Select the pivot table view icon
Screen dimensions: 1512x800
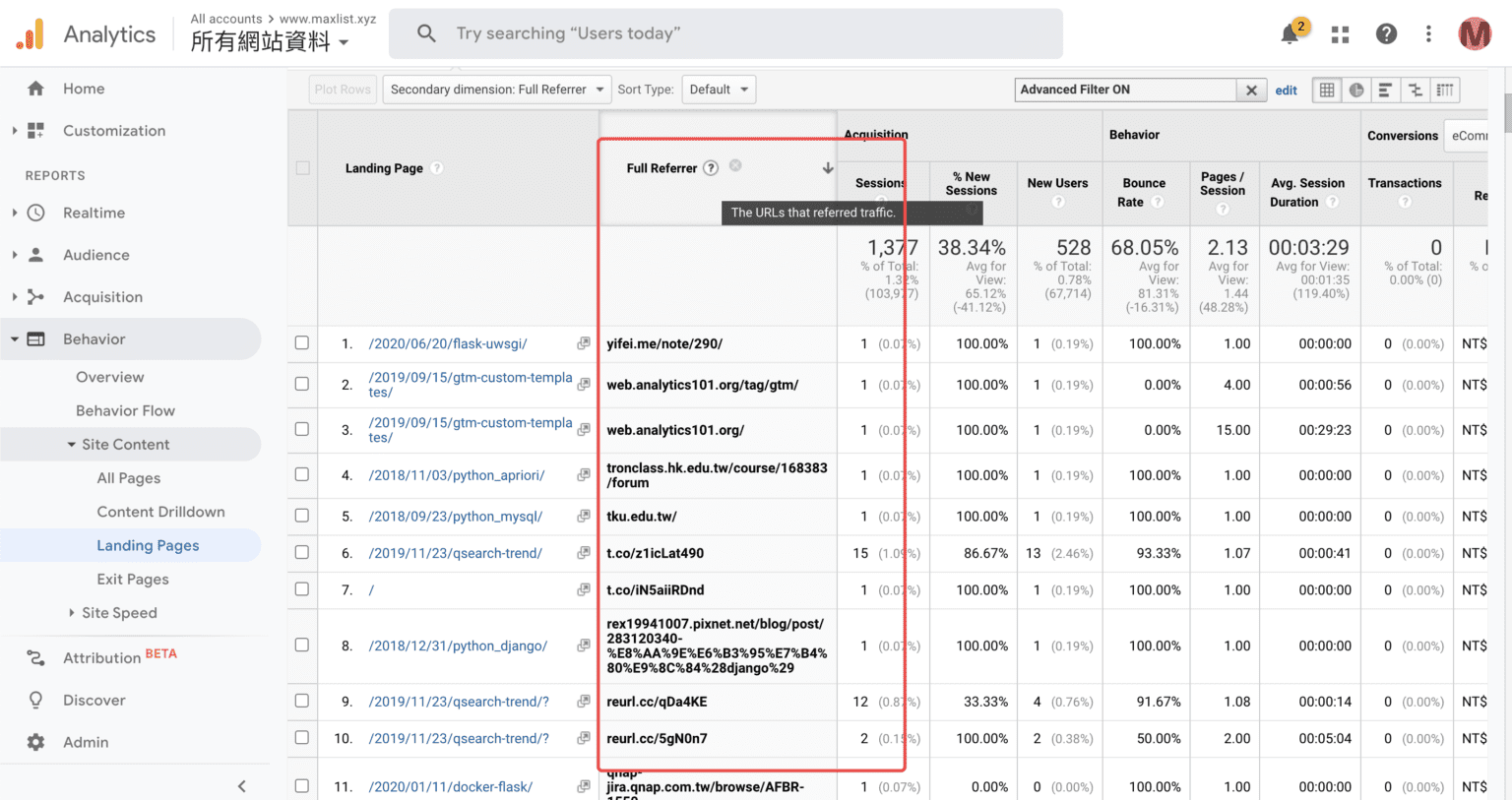1445,91
